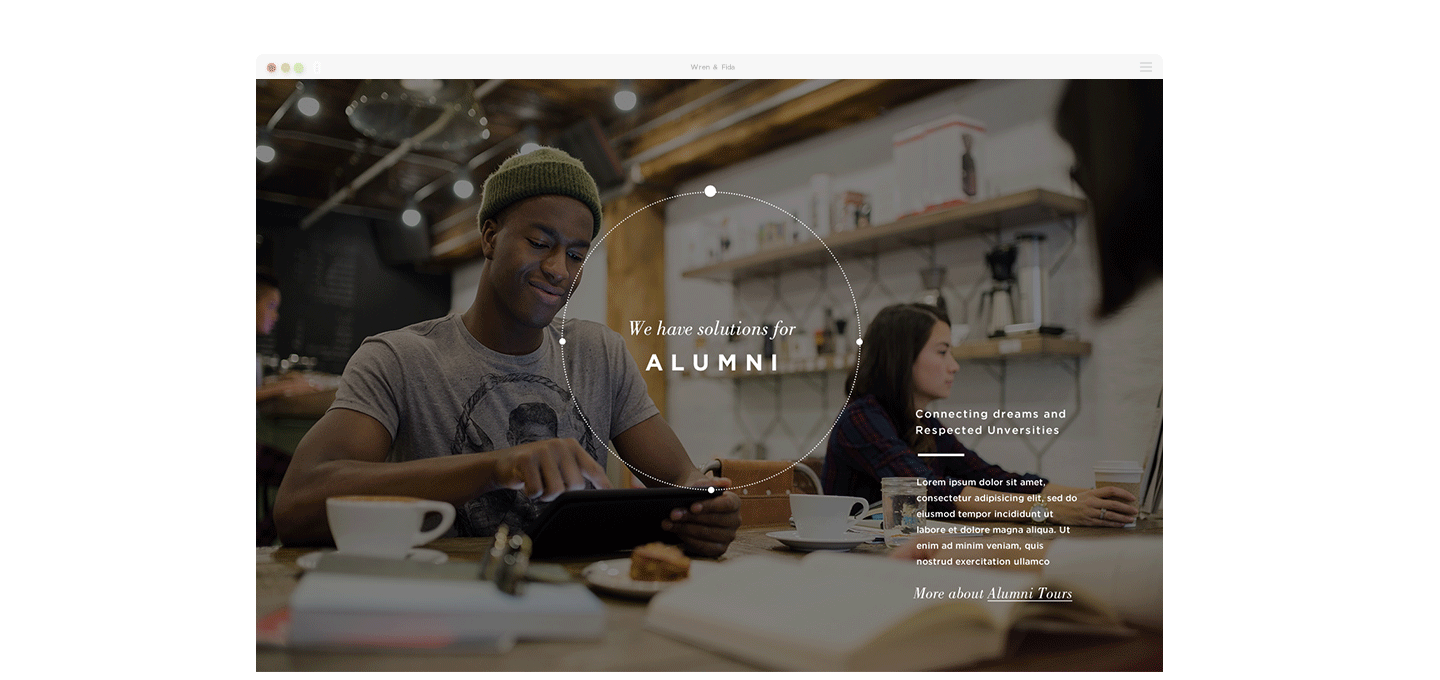
Task: Select the left dot on the dotted circle
Action: click(x=562, y=341)
